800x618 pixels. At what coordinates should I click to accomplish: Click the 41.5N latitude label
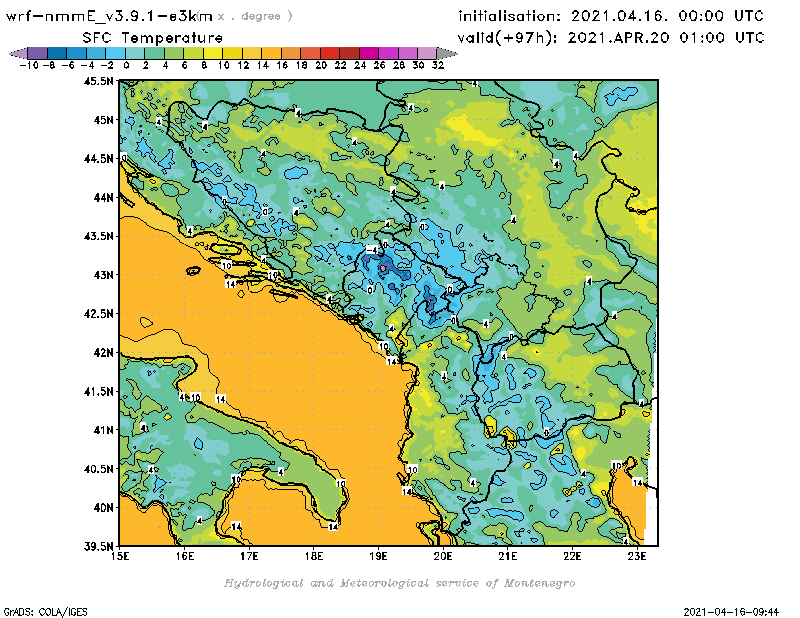click(x=98, y=391)
